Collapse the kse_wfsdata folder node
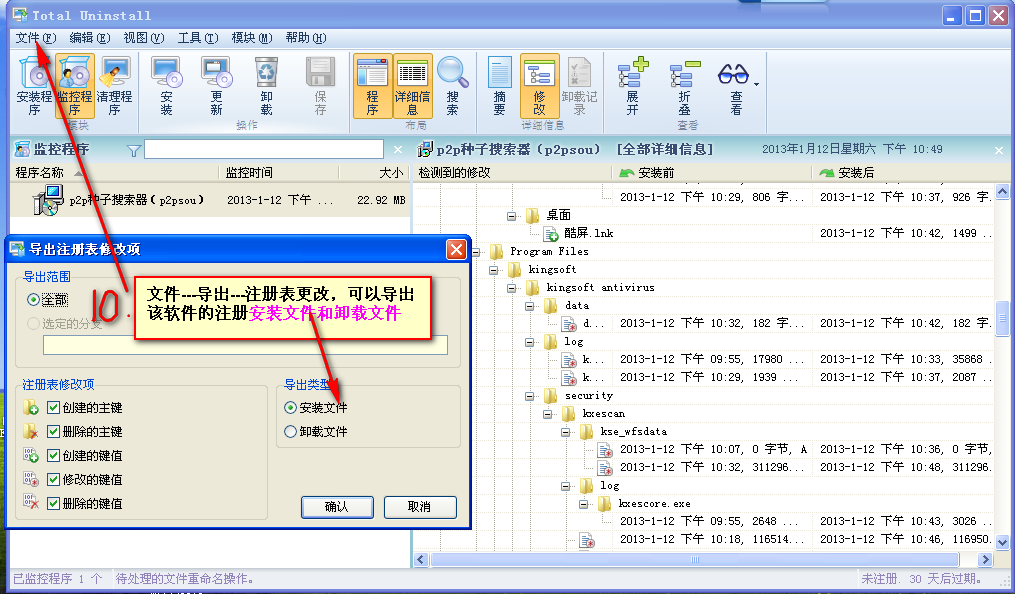This screenshot has width=1015, height=594. click(x=566, y=433)
